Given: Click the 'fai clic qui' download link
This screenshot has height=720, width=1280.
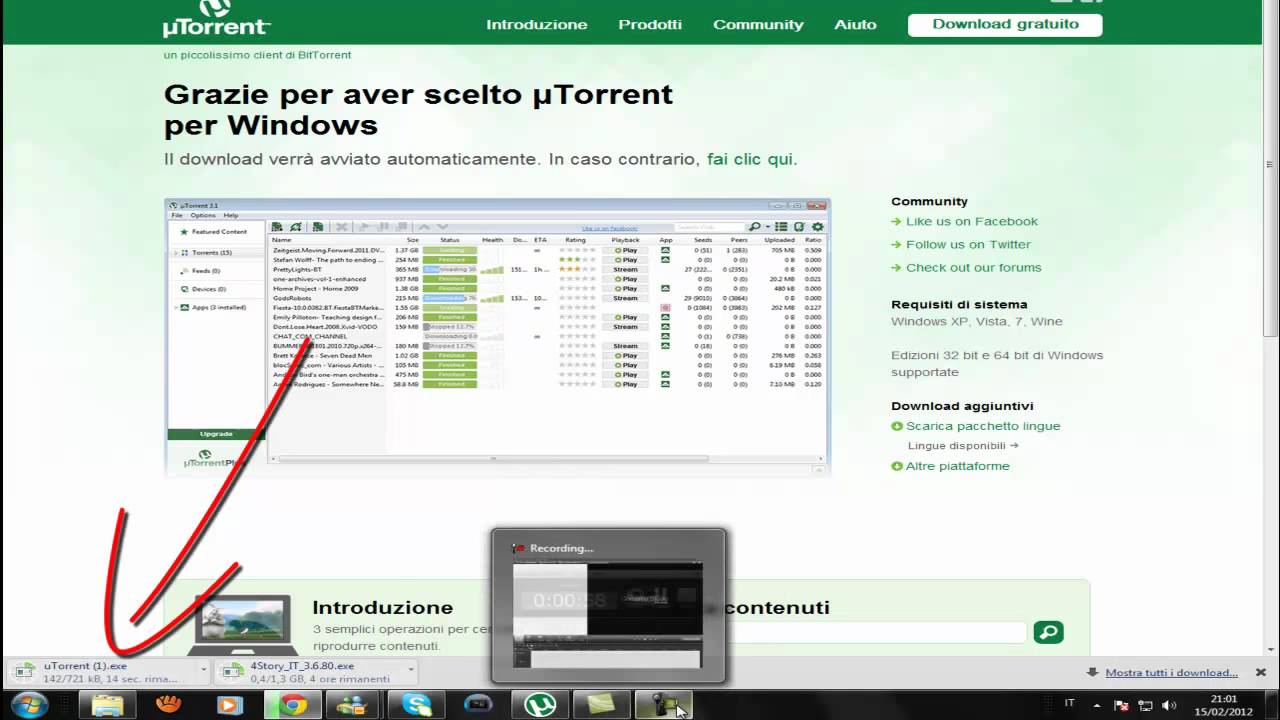Looking at the screenshot, I should point(751,159).
